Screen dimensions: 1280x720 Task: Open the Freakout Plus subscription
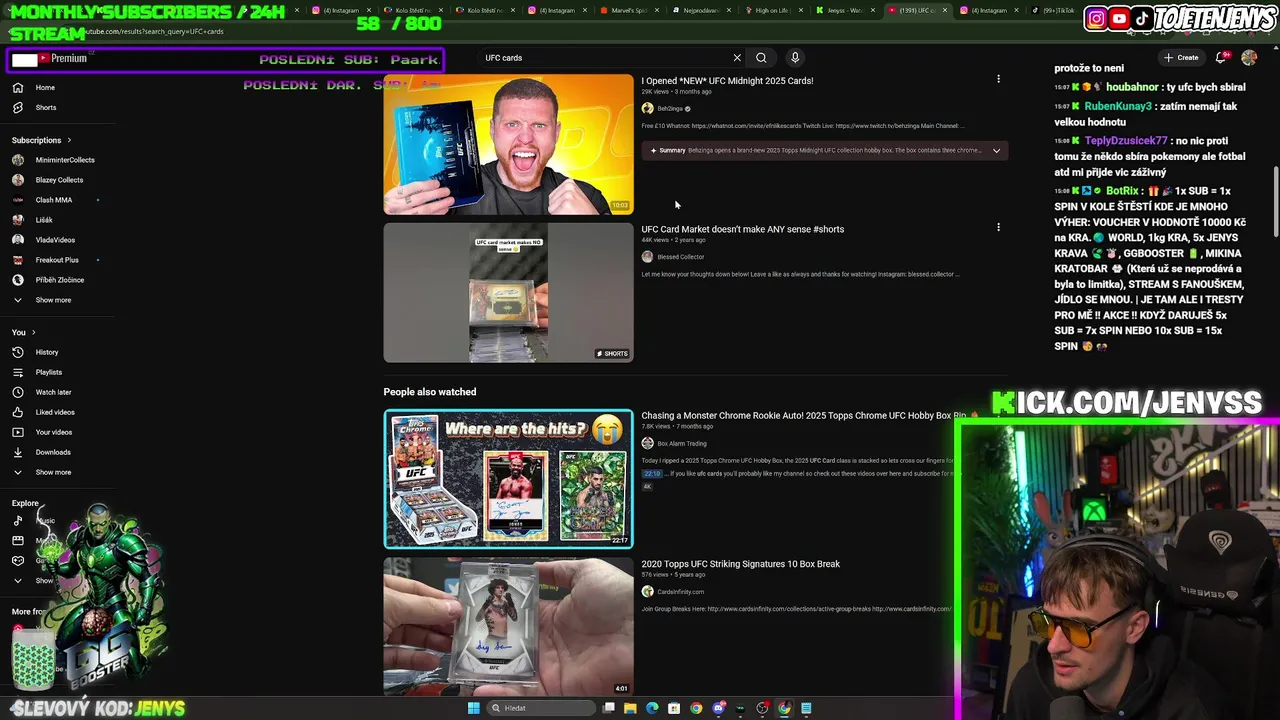tap(55, 260)
